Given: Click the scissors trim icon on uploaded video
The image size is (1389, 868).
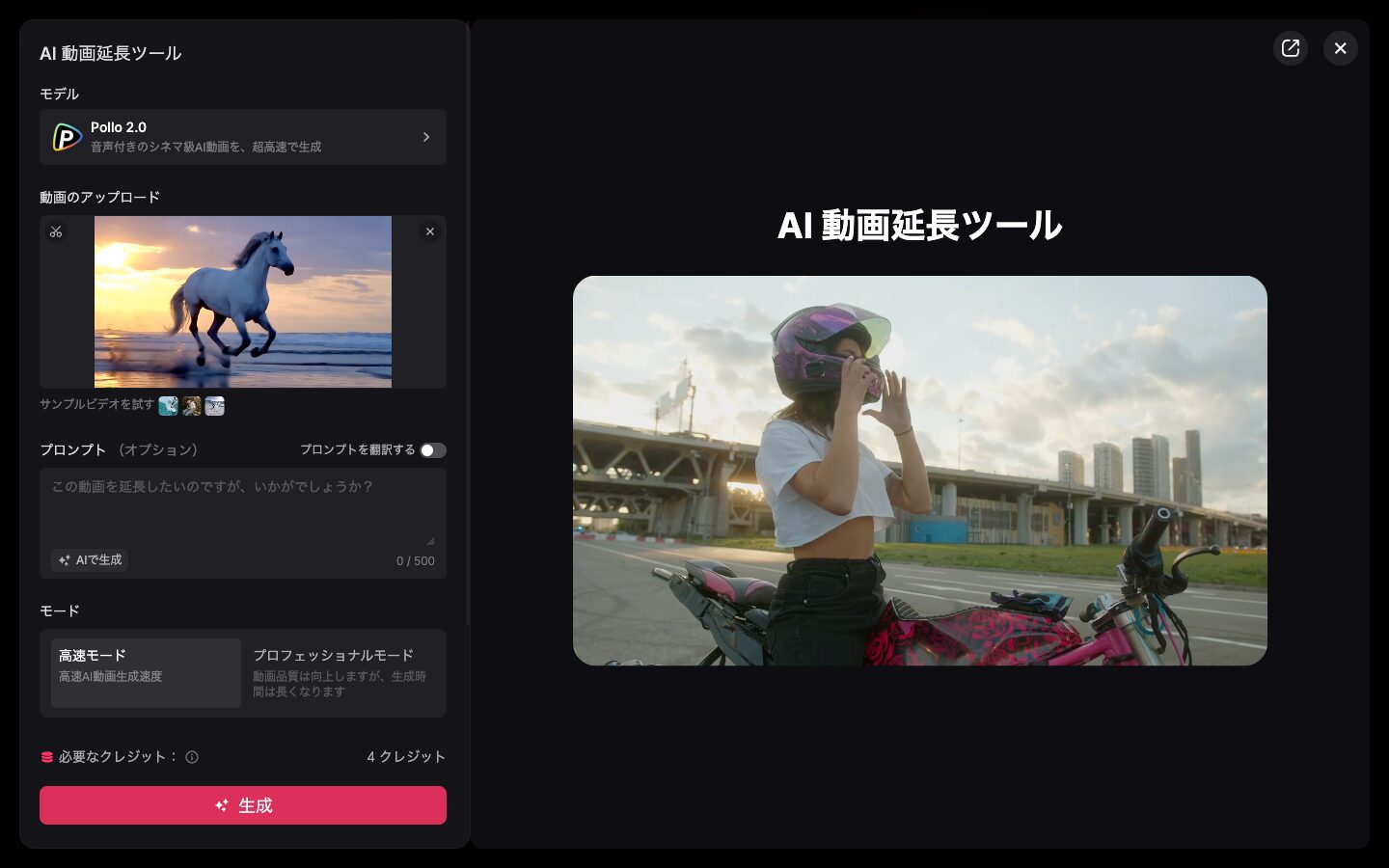Looking at the screenshot, I should point(56,231).
